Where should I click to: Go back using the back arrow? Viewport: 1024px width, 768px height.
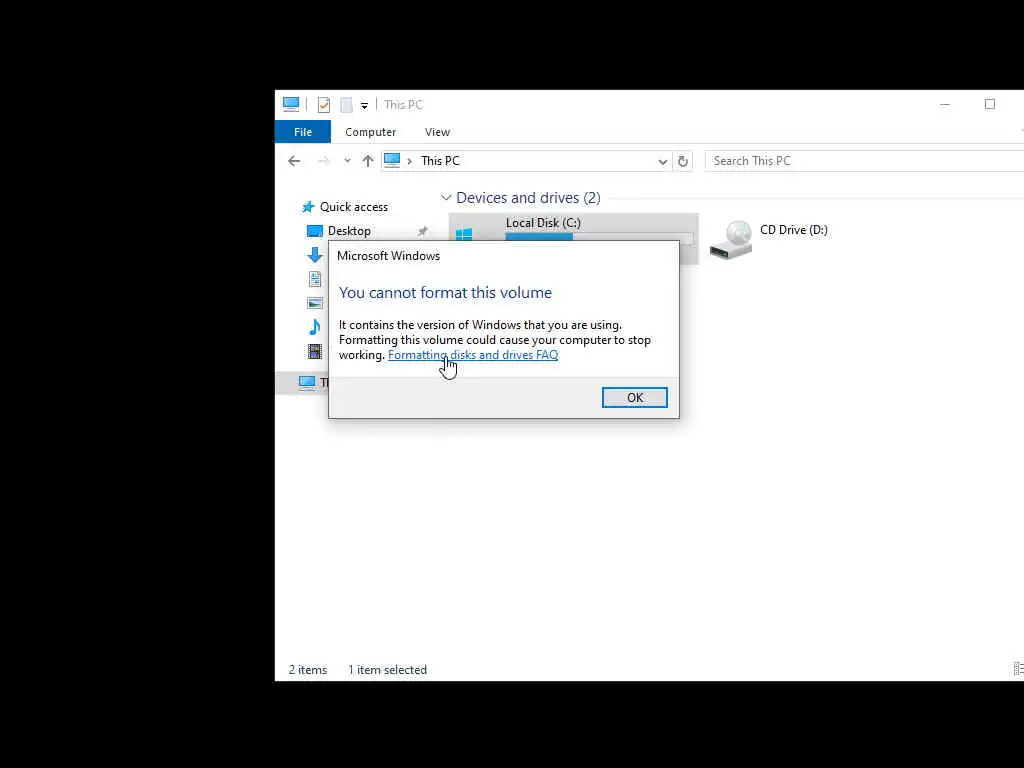click(294, 161)
